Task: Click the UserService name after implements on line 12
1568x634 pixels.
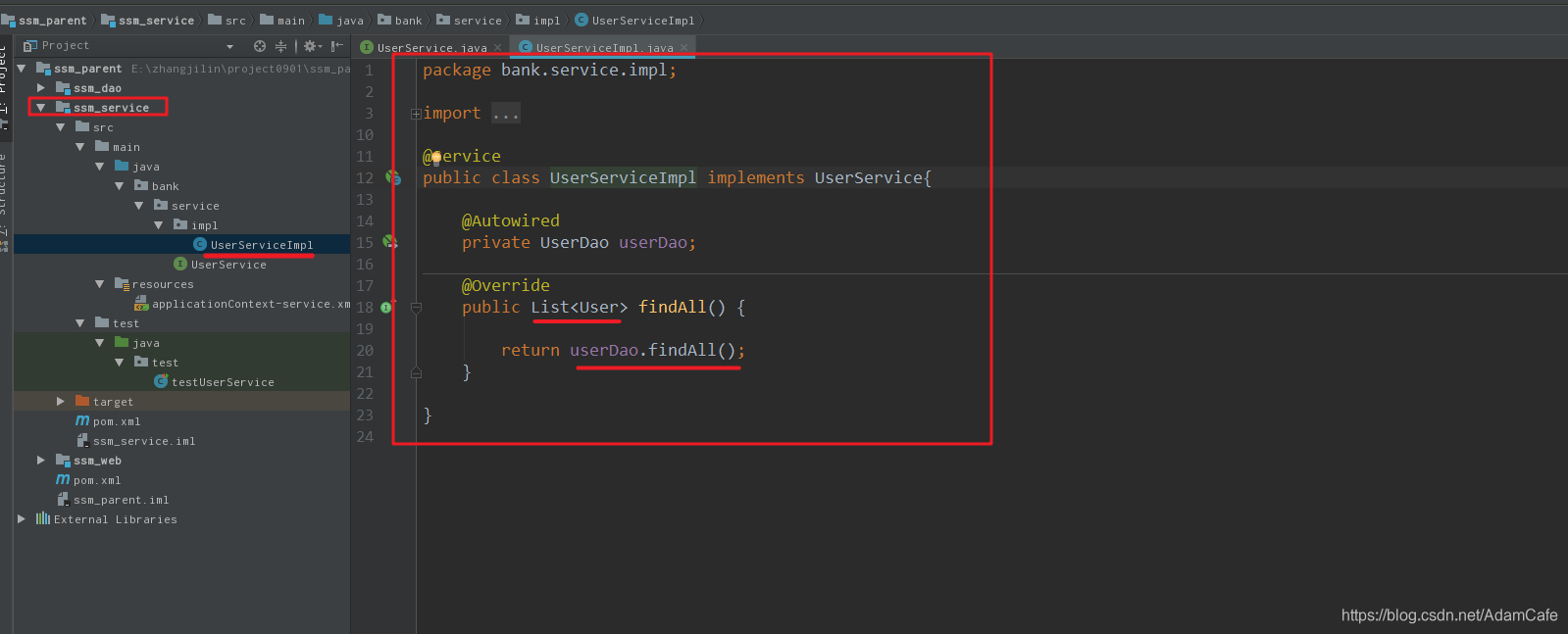Action: pos(868,177)
